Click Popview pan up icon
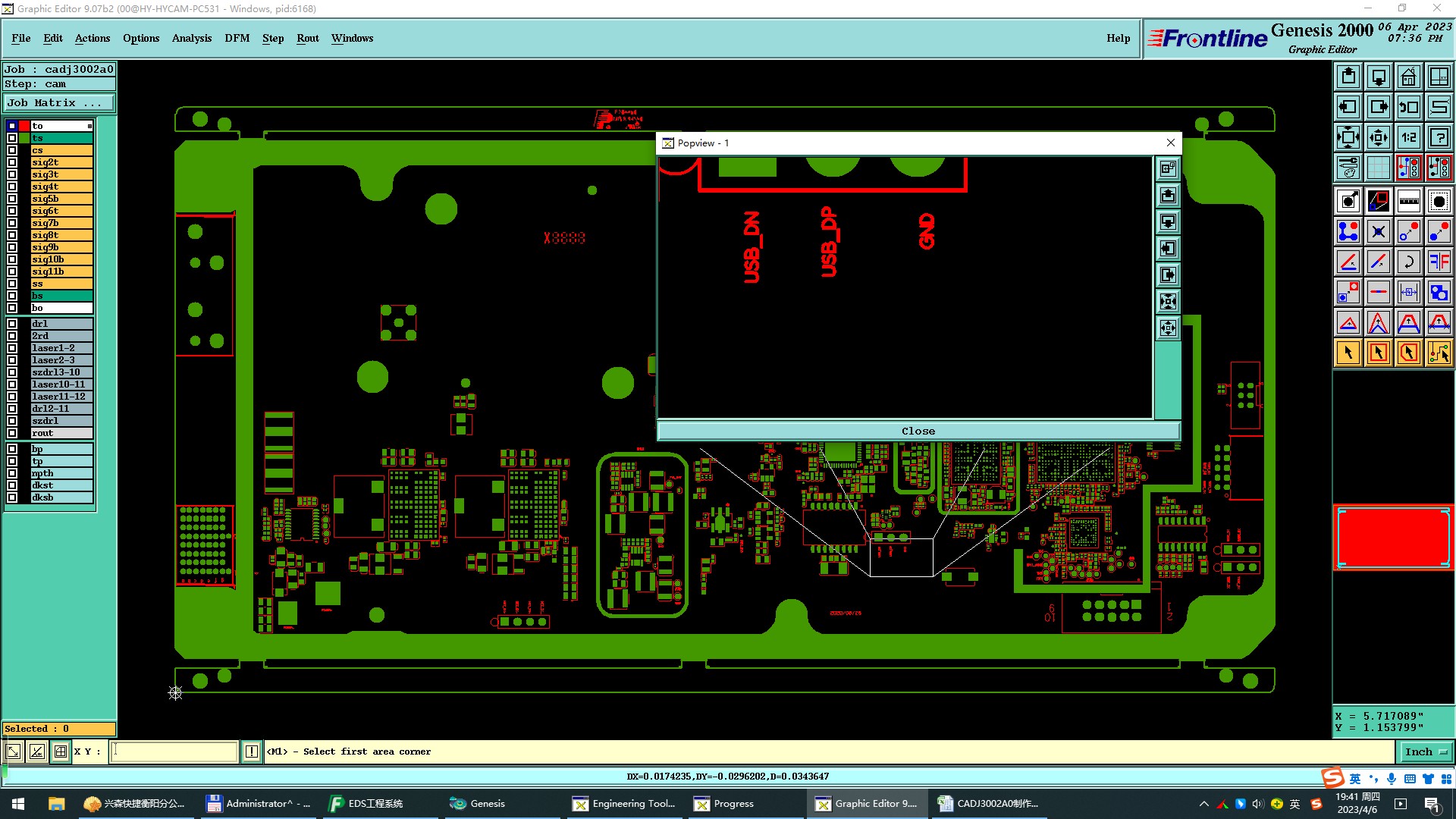 tap(1168, 196)
